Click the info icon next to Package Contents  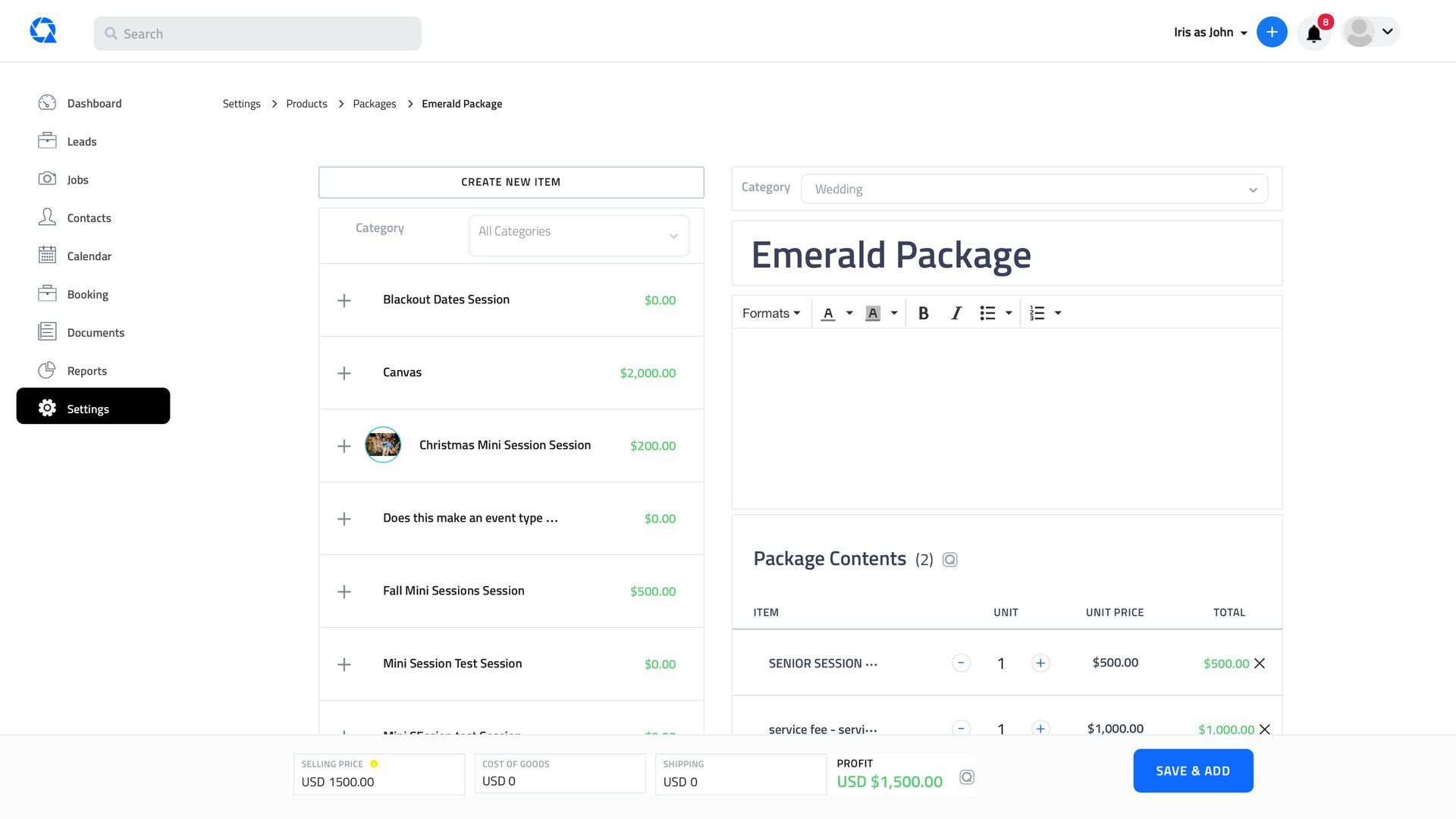tap(950, 559)
